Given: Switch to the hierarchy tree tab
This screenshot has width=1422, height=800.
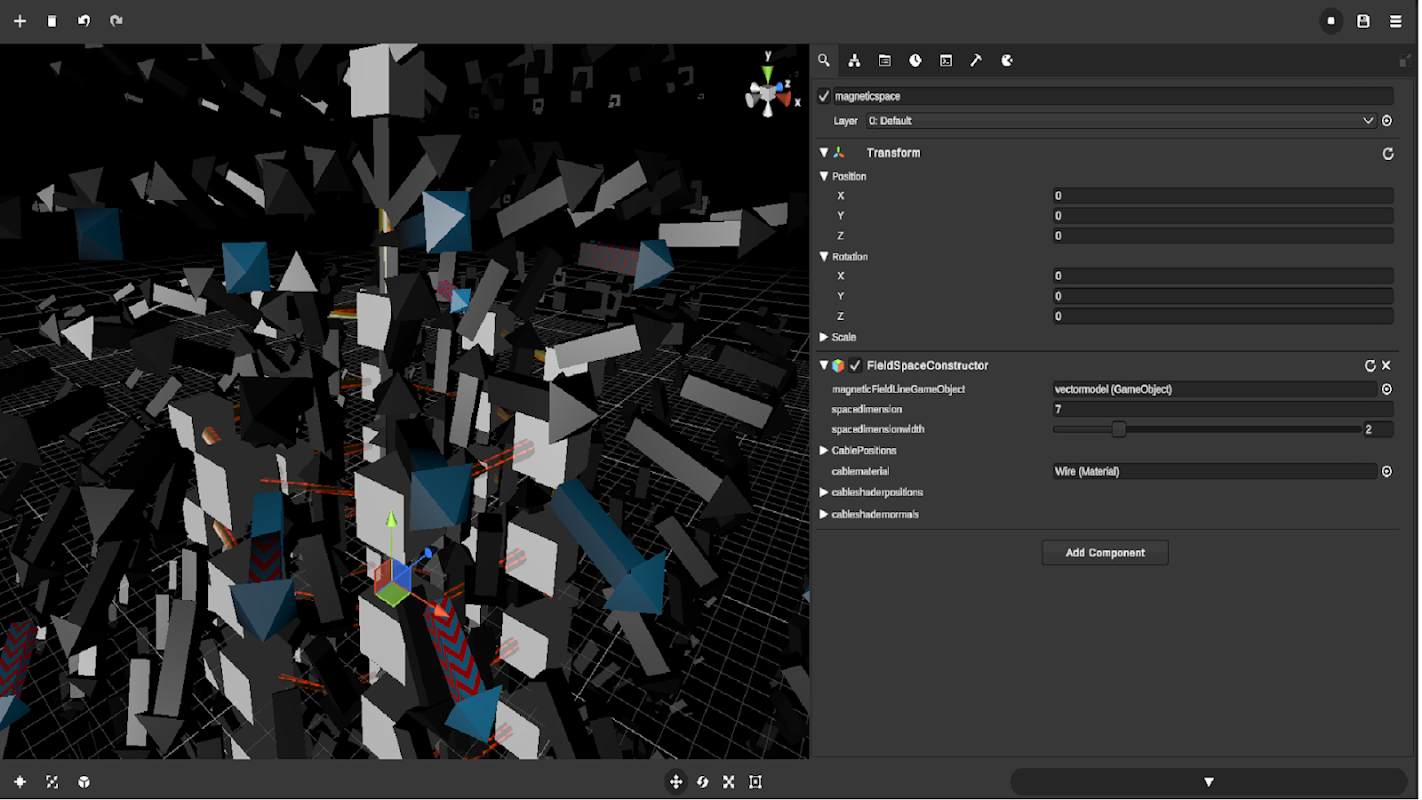Looking at the screenshot, I should tap(854, 61).
